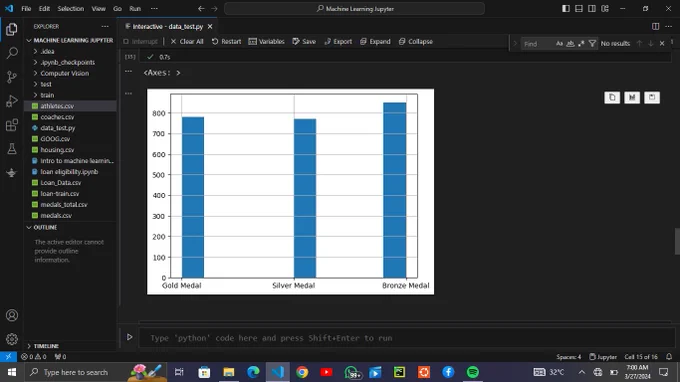Toggle Match Whole Word in find widget

click(570, 43)
